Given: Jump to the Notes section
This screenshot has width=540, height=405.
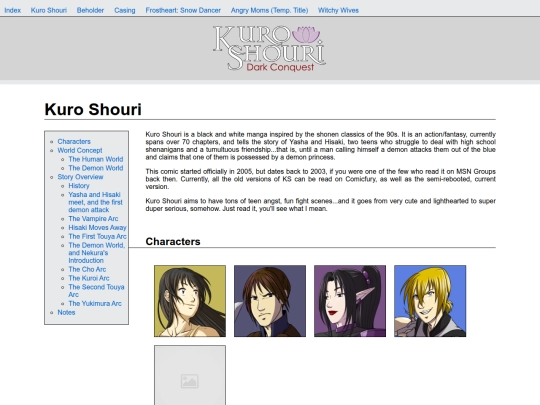Looking at the screenshot, I should pos(66,313).
